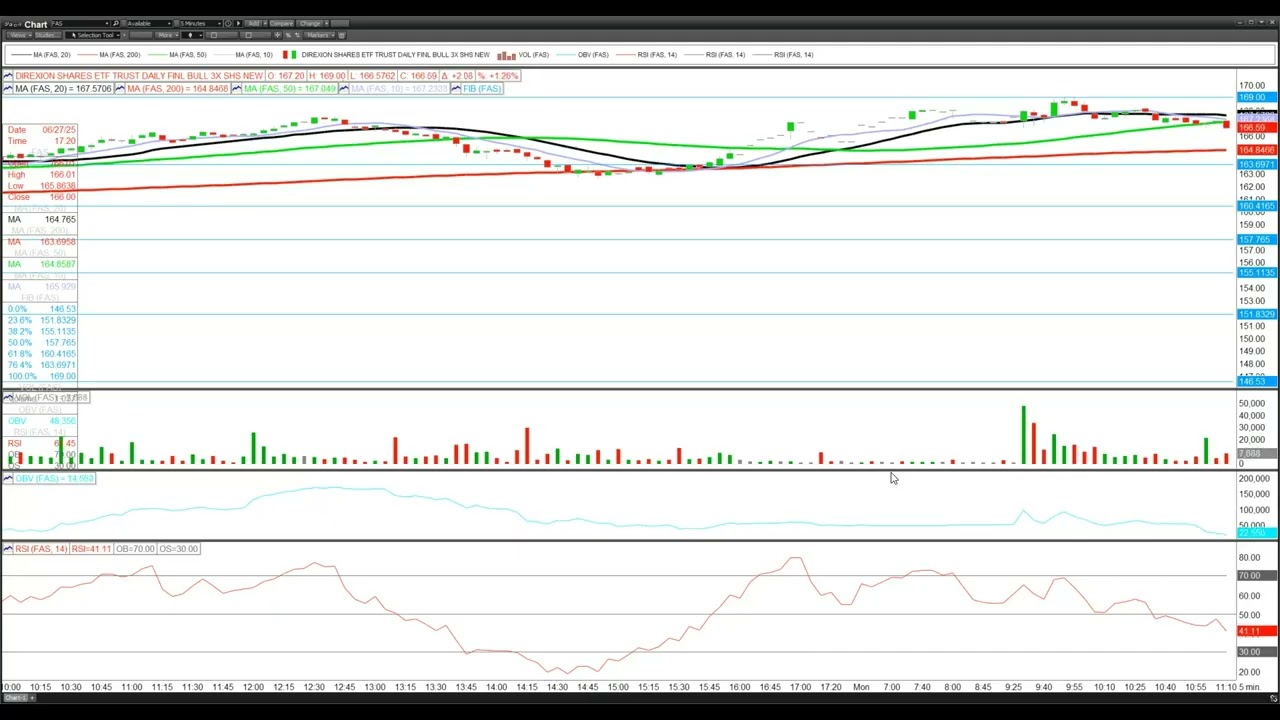Click the FIB (FAS) study label
Image resolution: width=1280 pixels, height=720 pixels.
click(482, 89)
